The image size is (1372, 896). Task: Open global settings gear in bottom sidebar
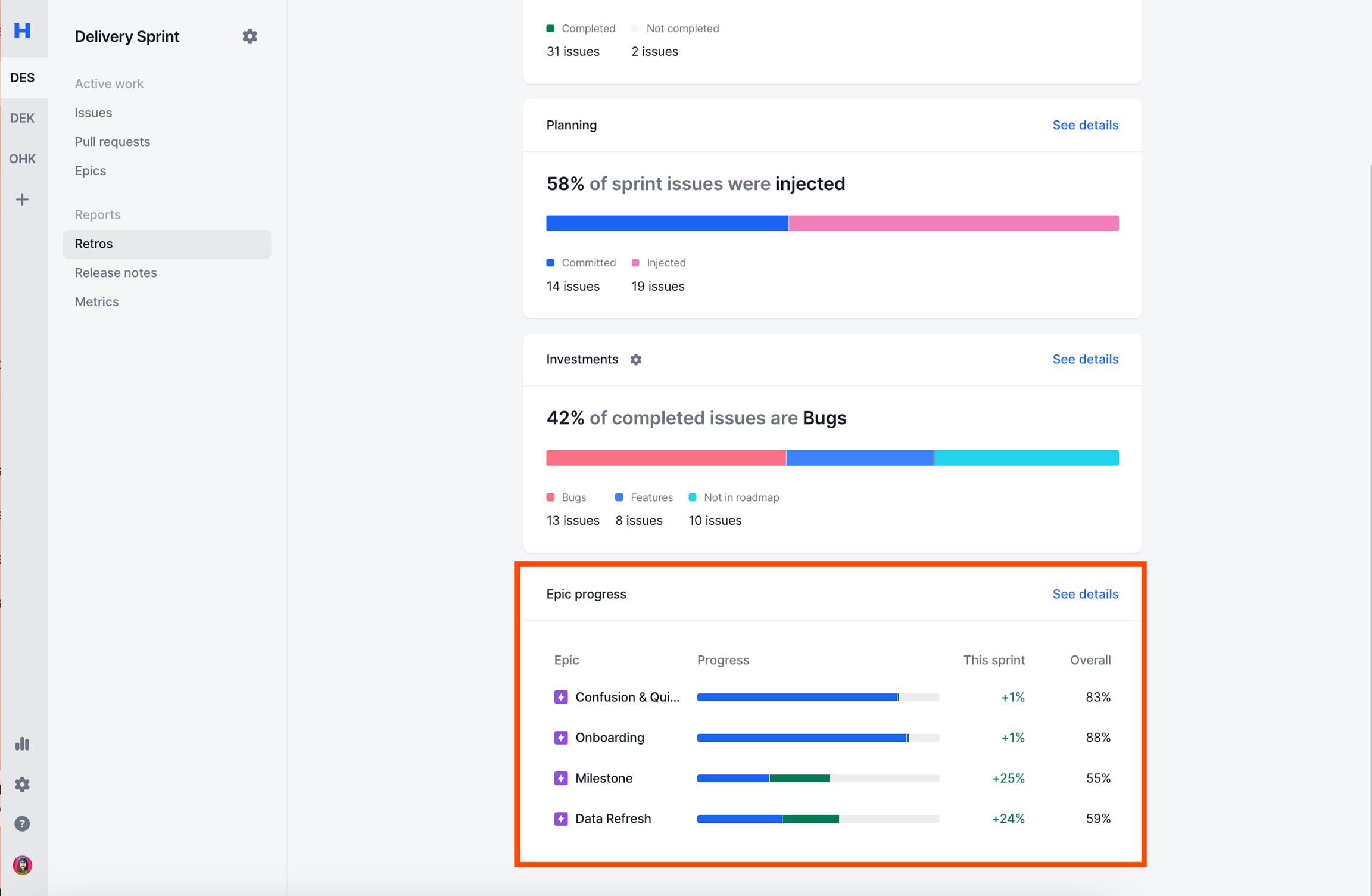[x=22, y=784]
